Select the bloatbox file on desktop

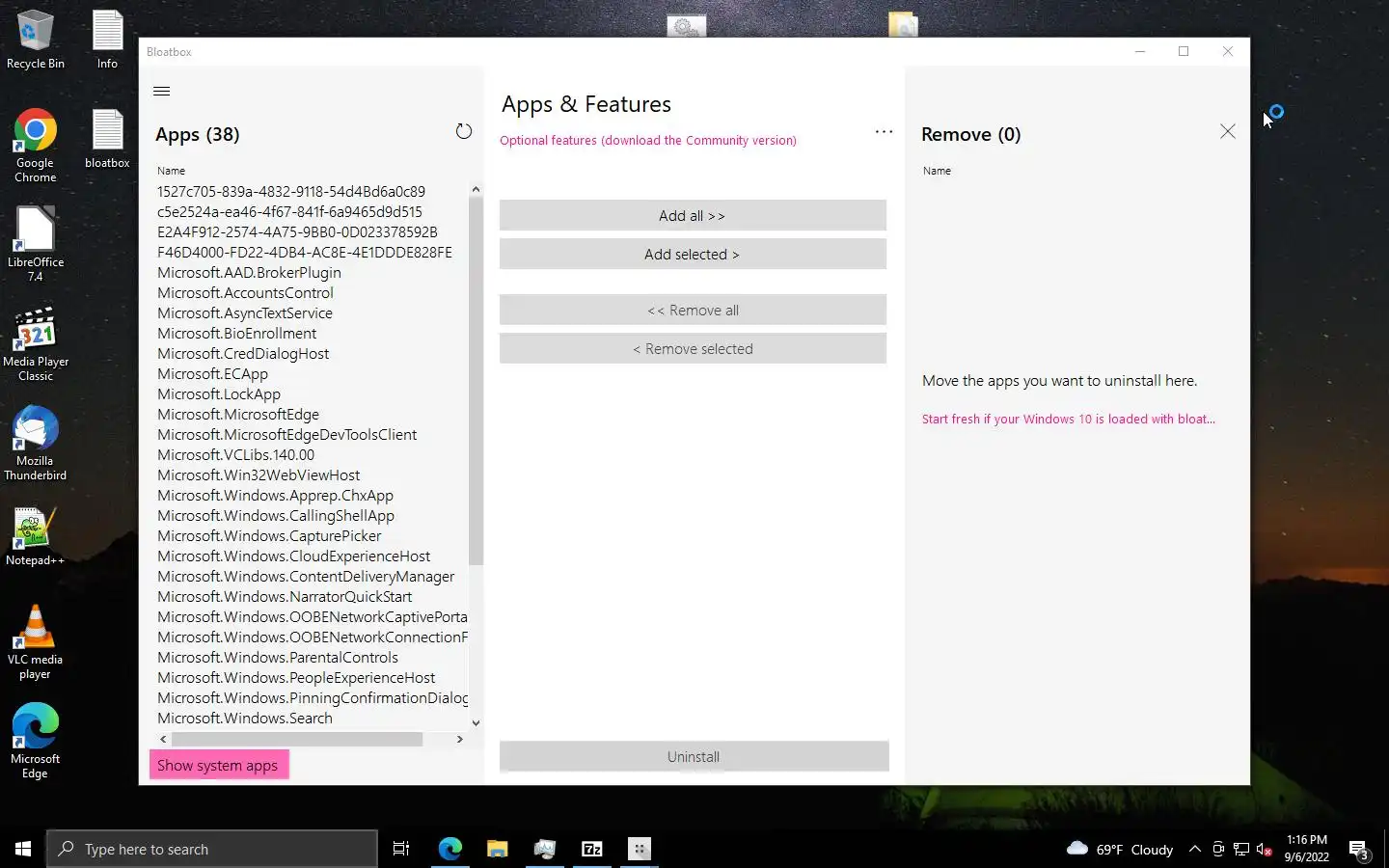107,139
